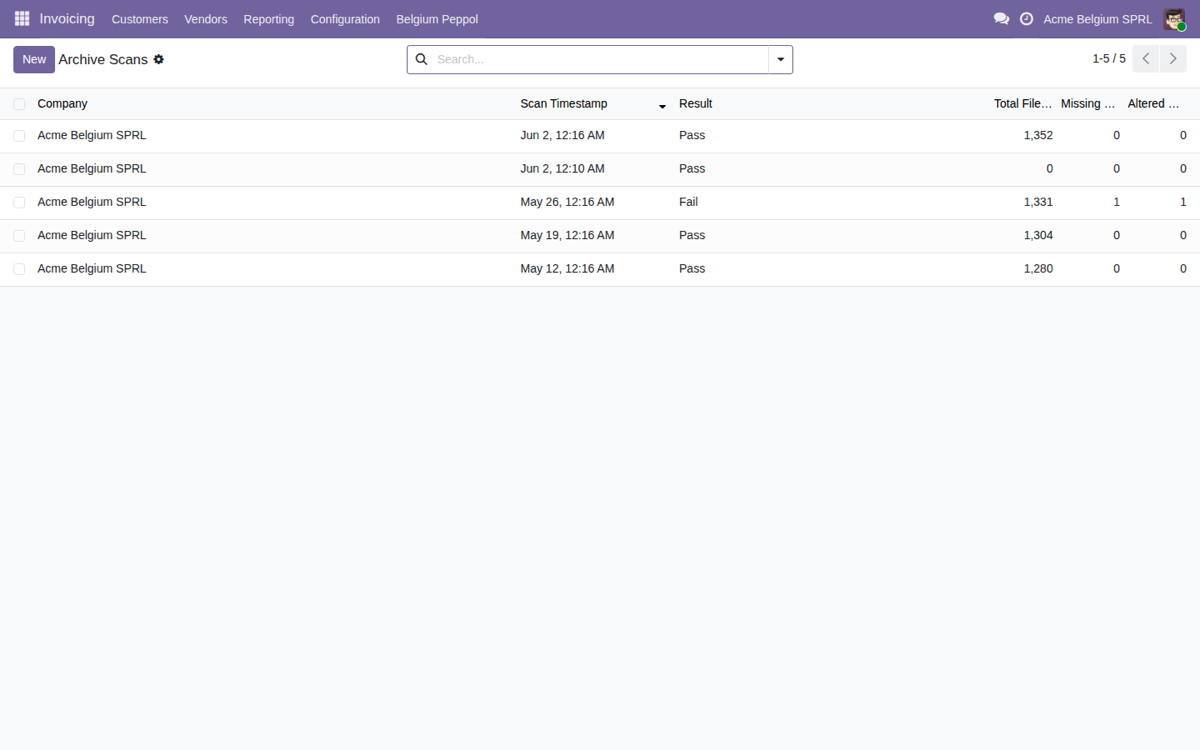This screenshot has width=1200, height=750.
Task: Open the May 19, 12:16 AM timestamp
Action: pyautogui.click(x=567, y=236)
